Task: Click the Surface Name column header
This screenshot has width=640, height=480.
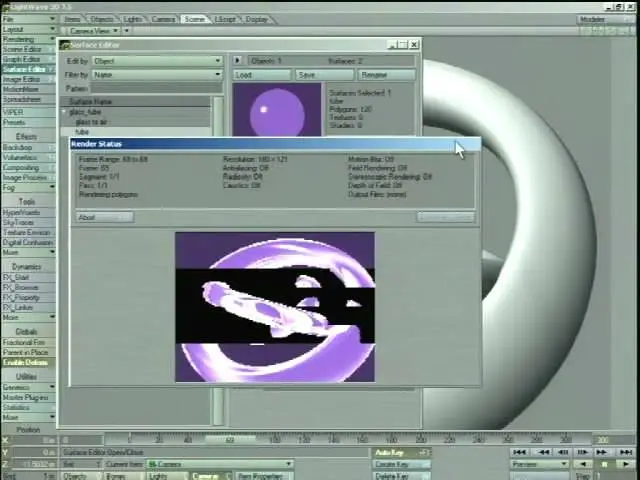Action: click(136, 101)
